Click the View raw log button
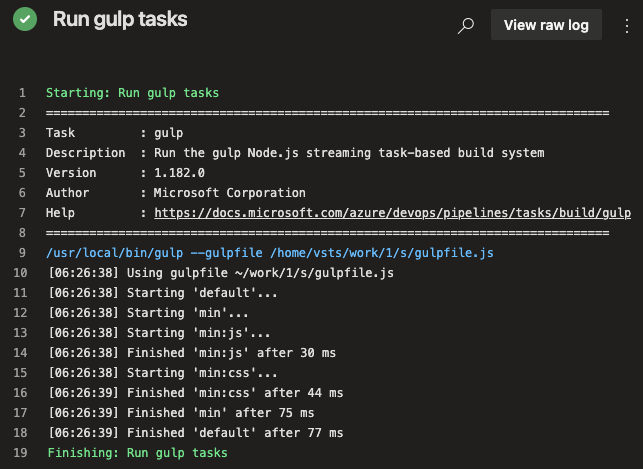Screen dimensions: 643x469 pos(546,26)
